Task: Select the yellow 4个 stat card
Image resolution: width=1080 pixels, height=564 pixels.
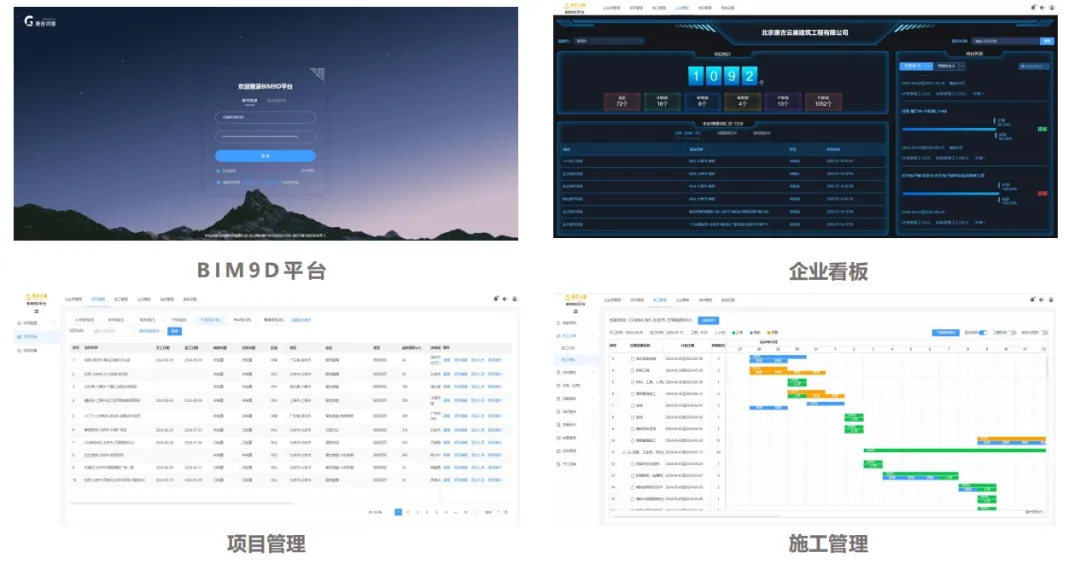Action: [742, 102]
